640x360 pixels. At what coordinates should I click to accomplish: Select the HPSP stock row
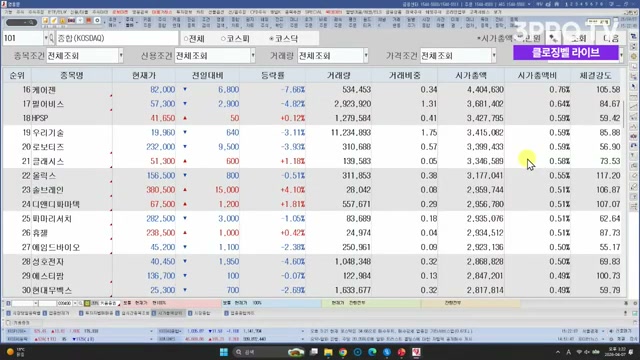(x=313, y=118)
